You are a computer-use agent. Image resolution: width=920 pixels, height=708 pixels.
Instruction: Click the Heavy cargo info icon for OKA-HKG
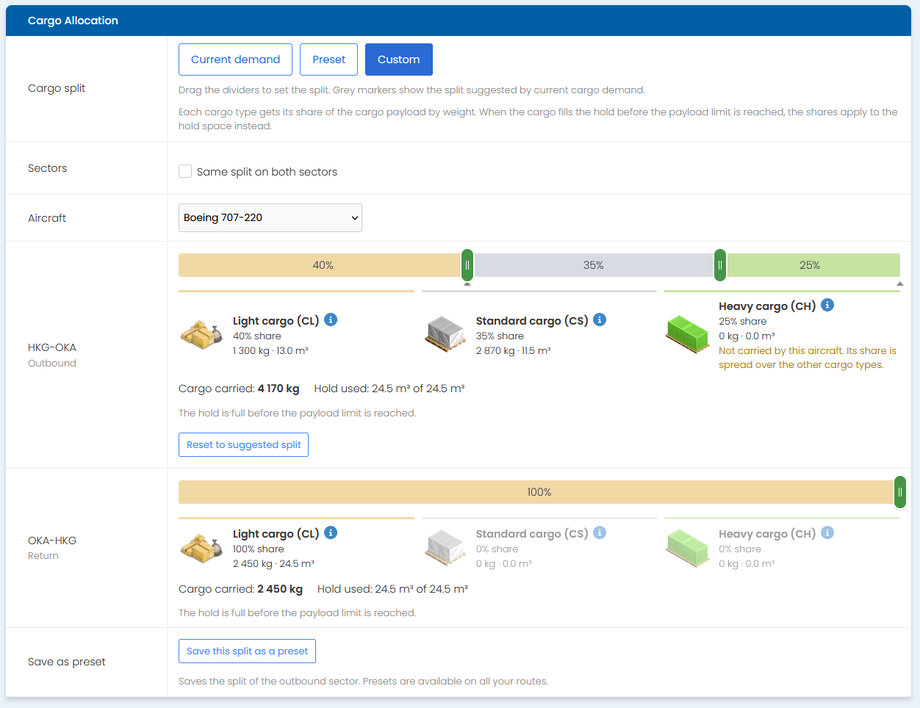coord(827,533)
